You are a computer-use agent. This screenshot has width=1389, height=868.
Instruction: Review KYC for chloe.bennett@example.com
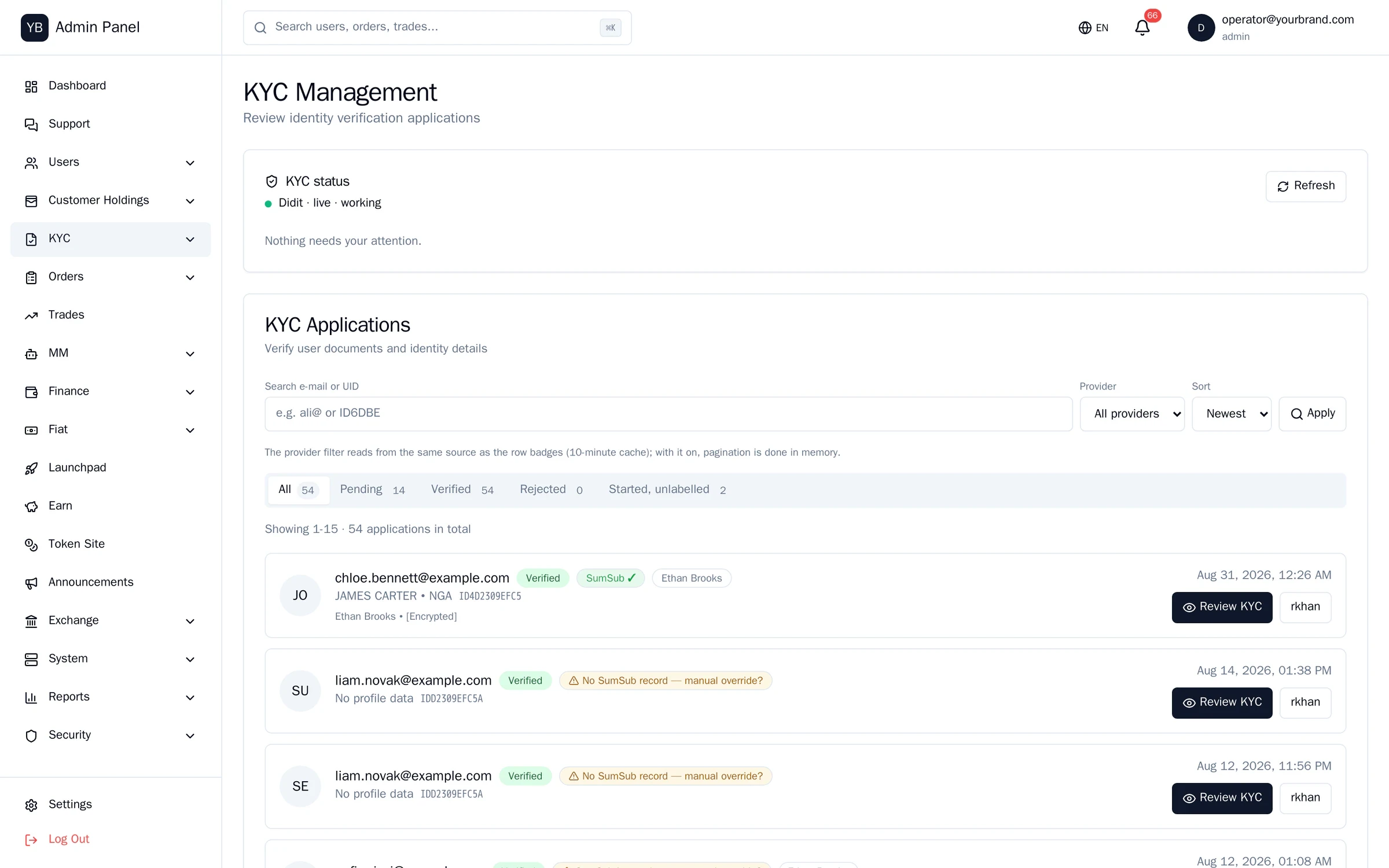[1222, 608]
